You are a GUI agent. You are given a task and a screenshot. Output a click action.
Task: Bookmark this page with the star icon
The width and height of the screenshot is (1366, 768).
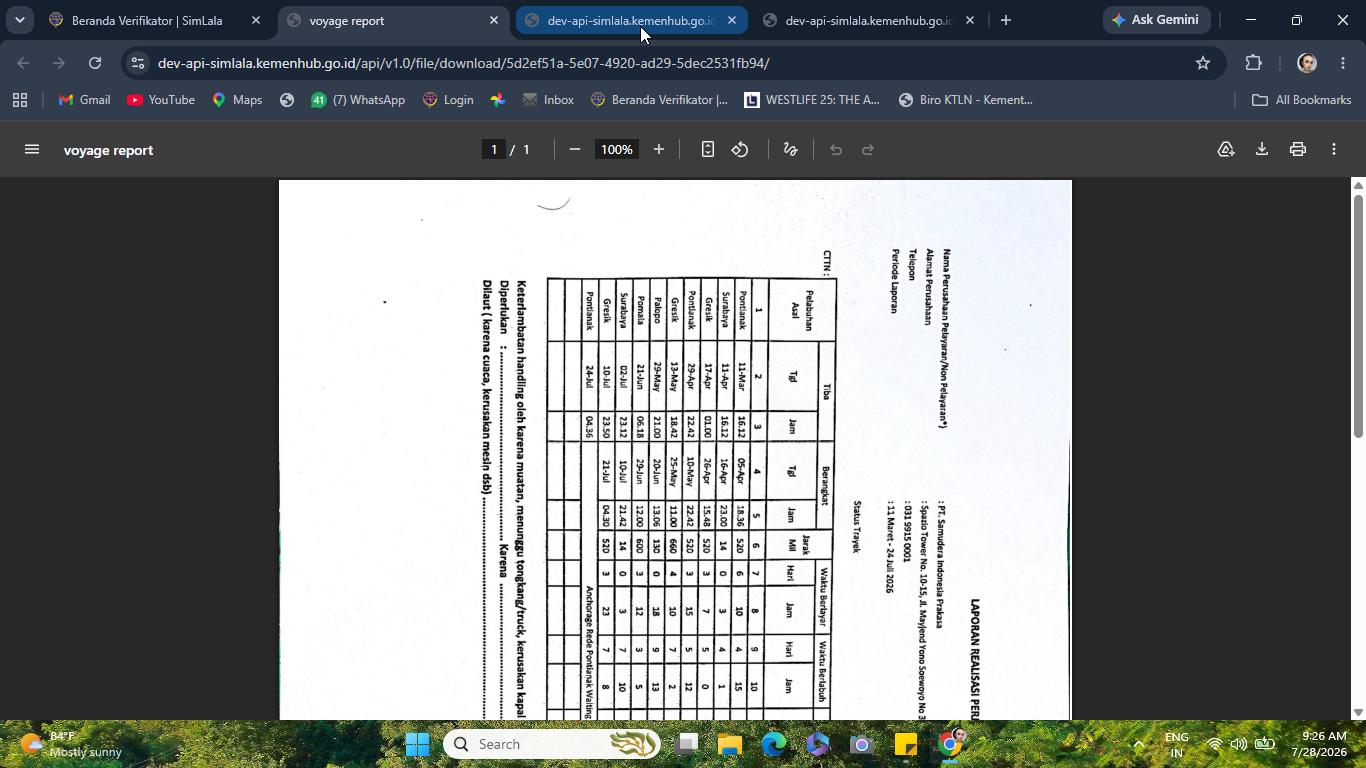tap(1203, 63)
